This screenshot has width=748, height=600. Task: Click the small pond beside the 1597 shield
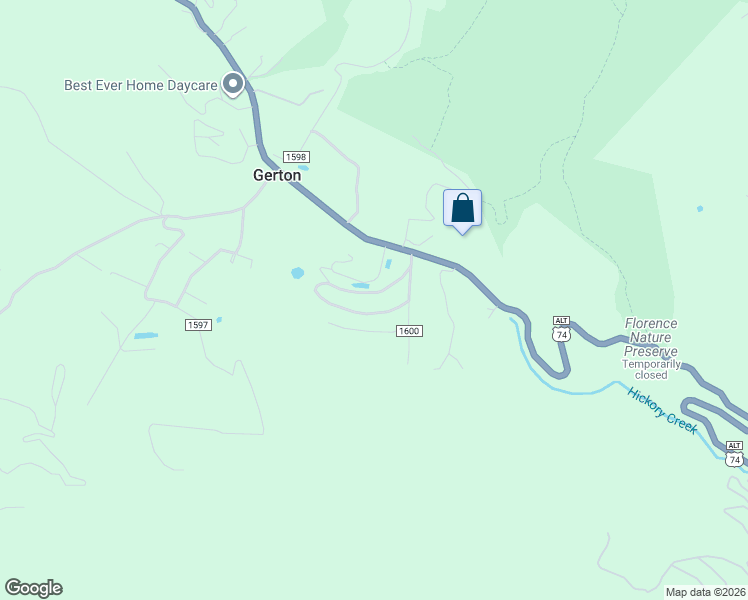point(219,320)
